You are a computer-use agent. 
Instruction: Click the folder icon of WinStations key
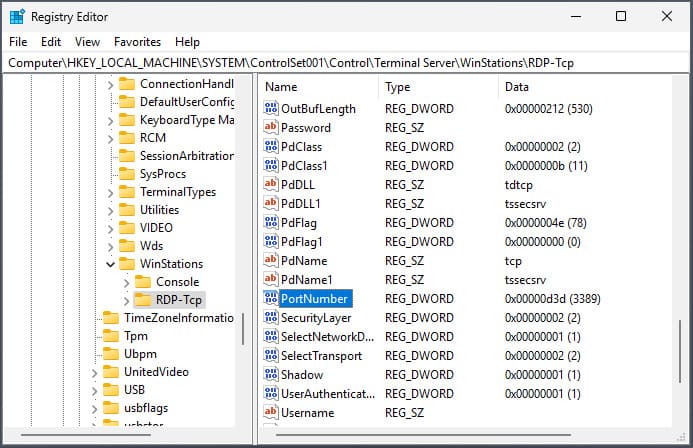127,263
